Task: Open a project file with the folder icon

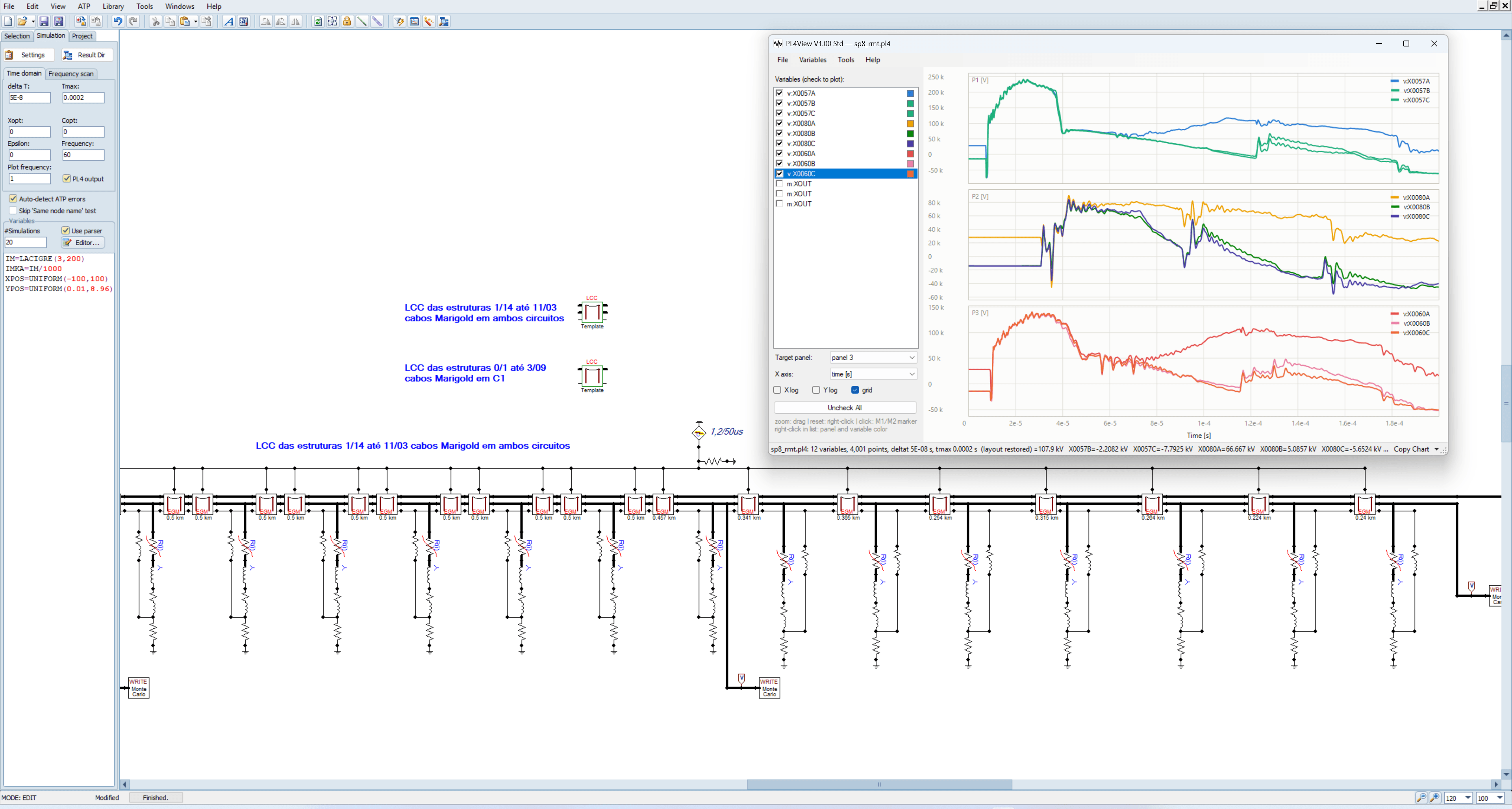Action: (x=22, y=22)
